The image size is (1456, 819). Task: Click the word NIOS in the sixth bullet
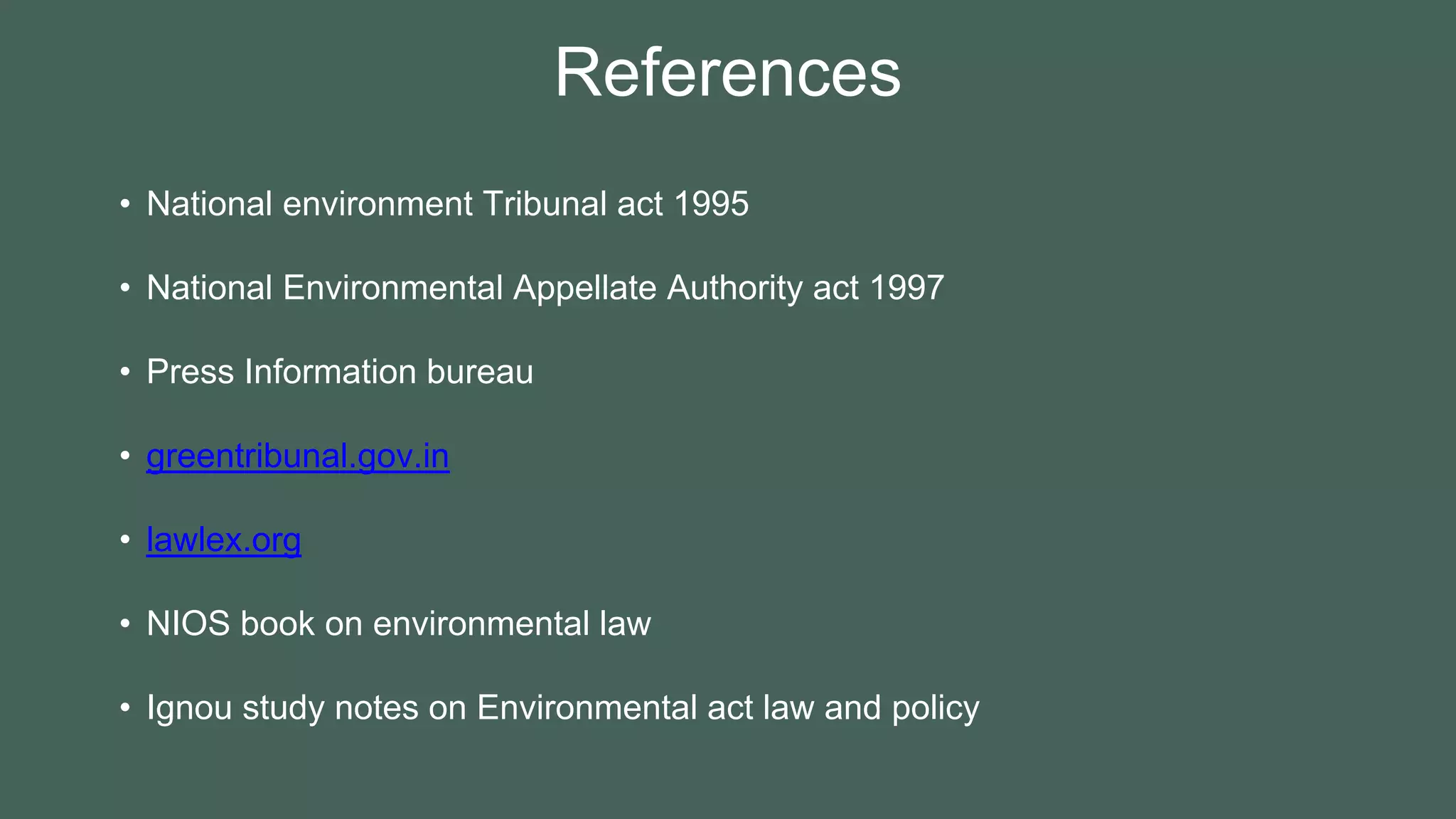coord(188,624)
